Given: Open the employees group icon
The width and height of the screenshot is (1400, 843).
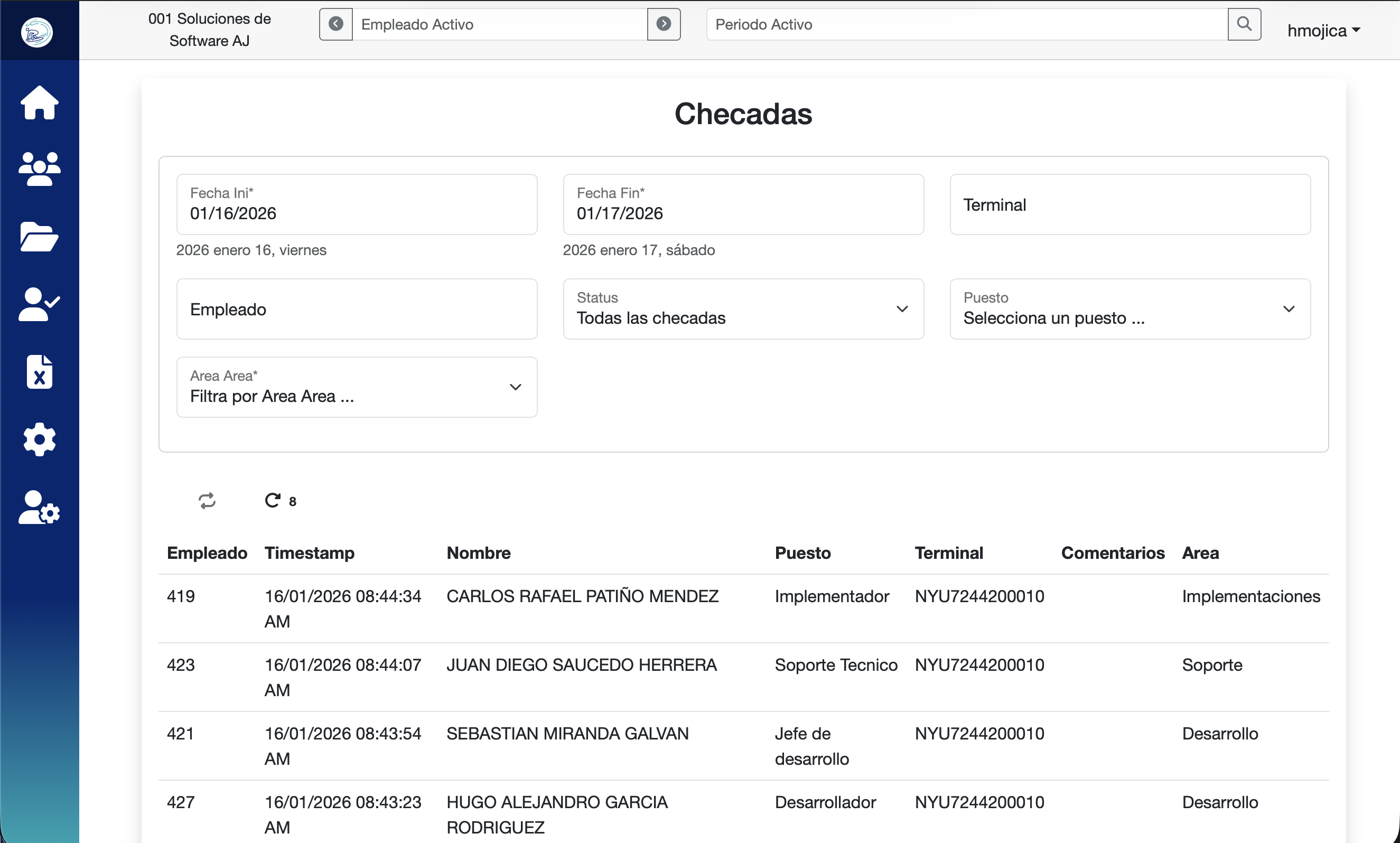Looking at the screenshot, I should [x=39, y=169].
